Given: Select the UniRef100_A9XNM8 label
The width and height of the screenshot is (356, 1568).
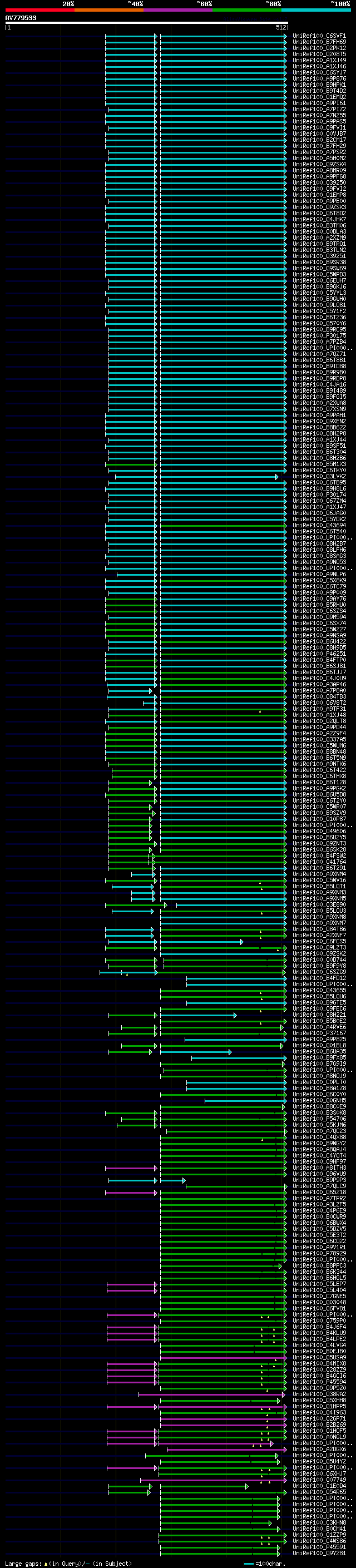Looking at the screenshot, I should (x=319, y=917).
